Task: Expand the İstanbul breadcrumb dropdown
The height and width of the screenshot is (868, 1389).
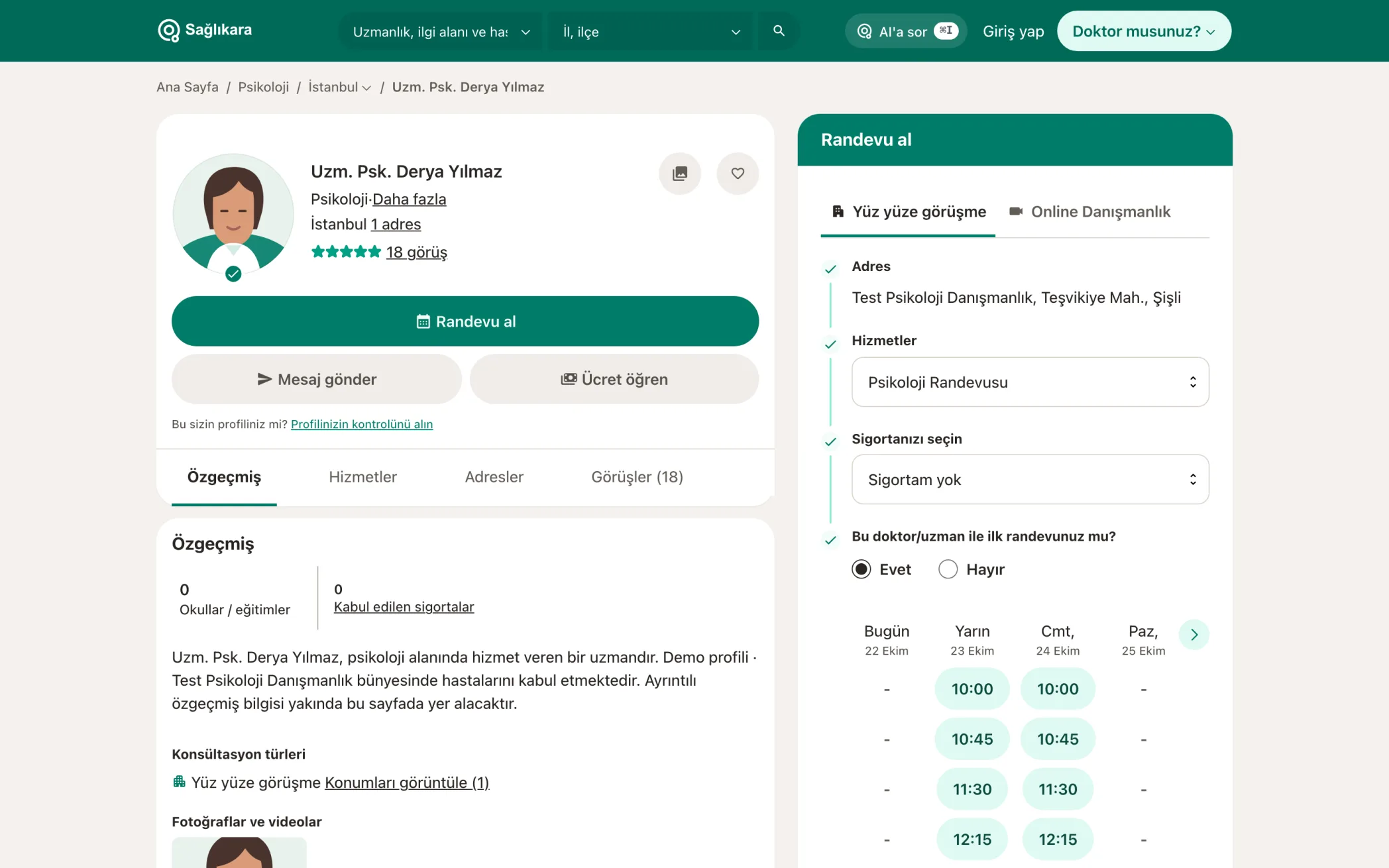Action: tap(339, 87)
